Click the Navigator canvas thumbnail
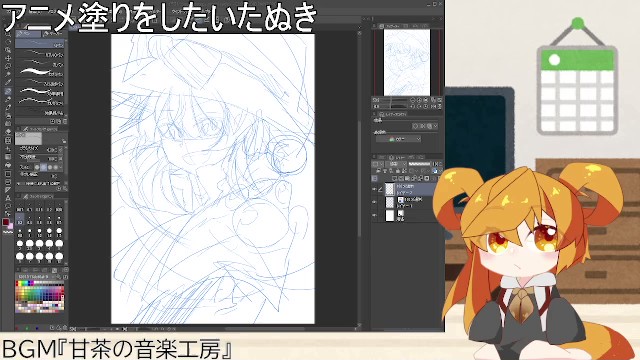The image size is (640, 360). tap(407, 62)
